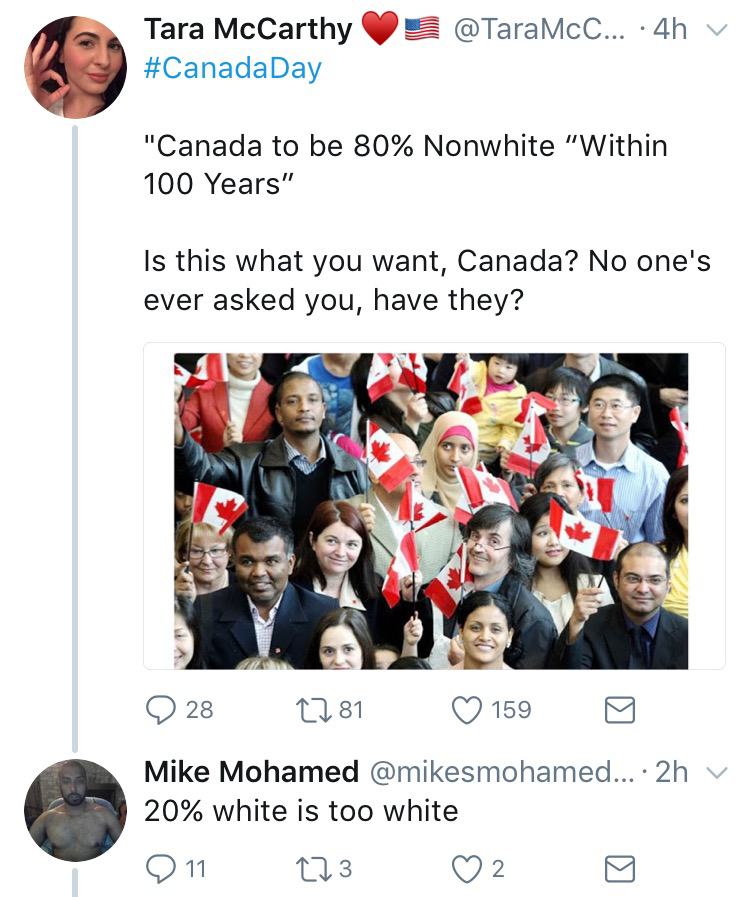Retweet the "20% white is too white" reply

tap(309, 869)
